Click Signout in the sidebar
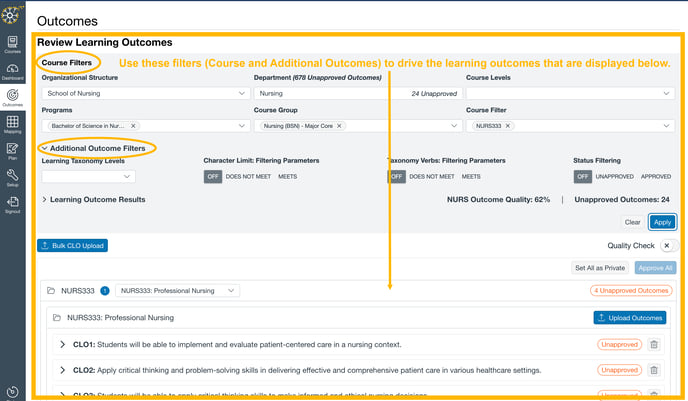This screenshot has width=688, height=401. pos(12,204)
